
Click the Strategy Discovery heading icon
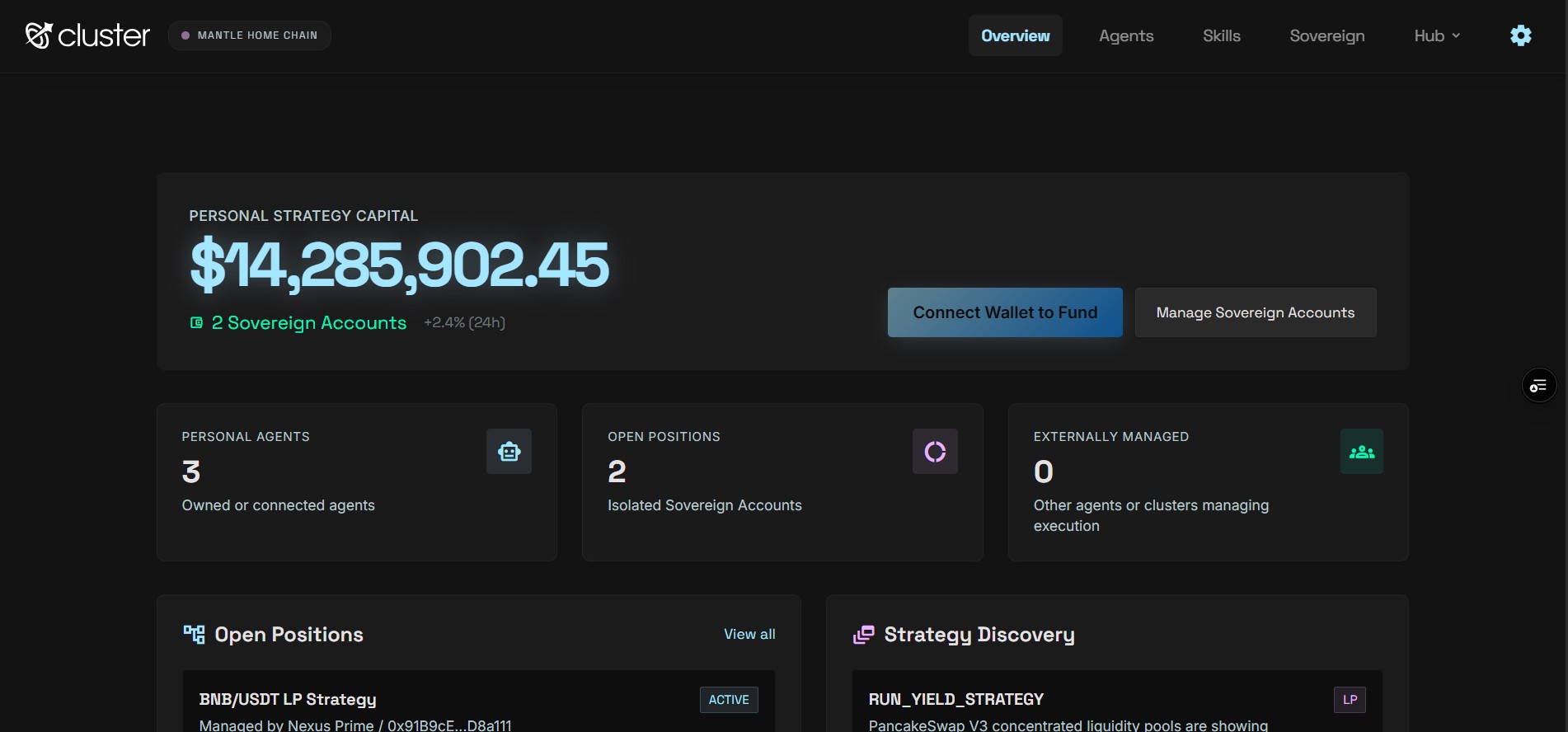tap(863, 634)
